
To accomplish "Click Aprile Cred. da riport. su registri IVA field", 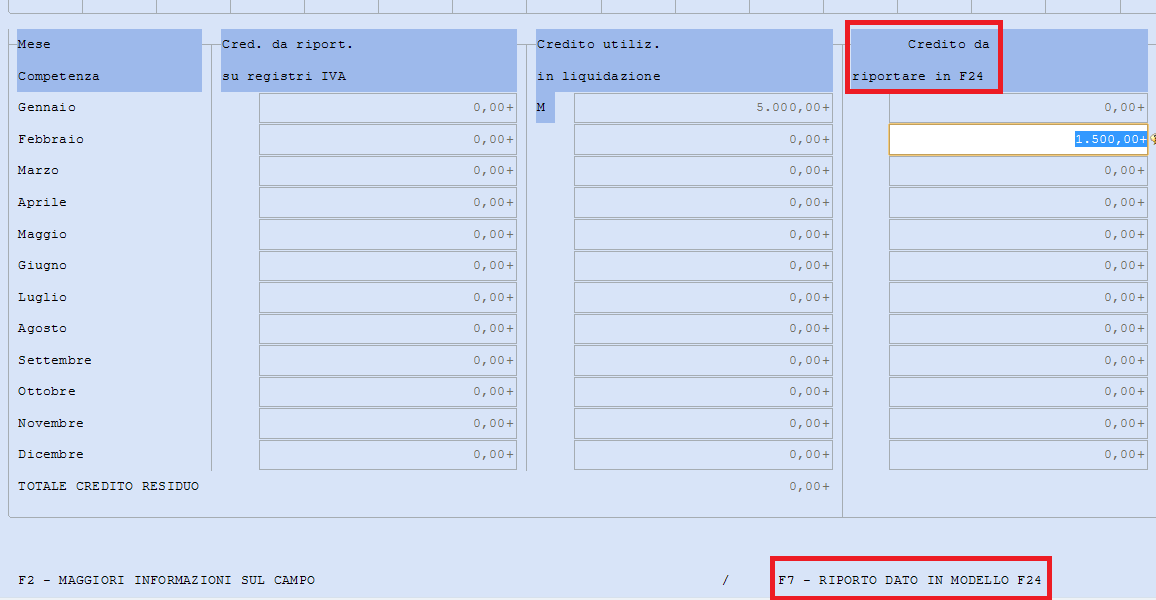I will [x=388, y=202].
